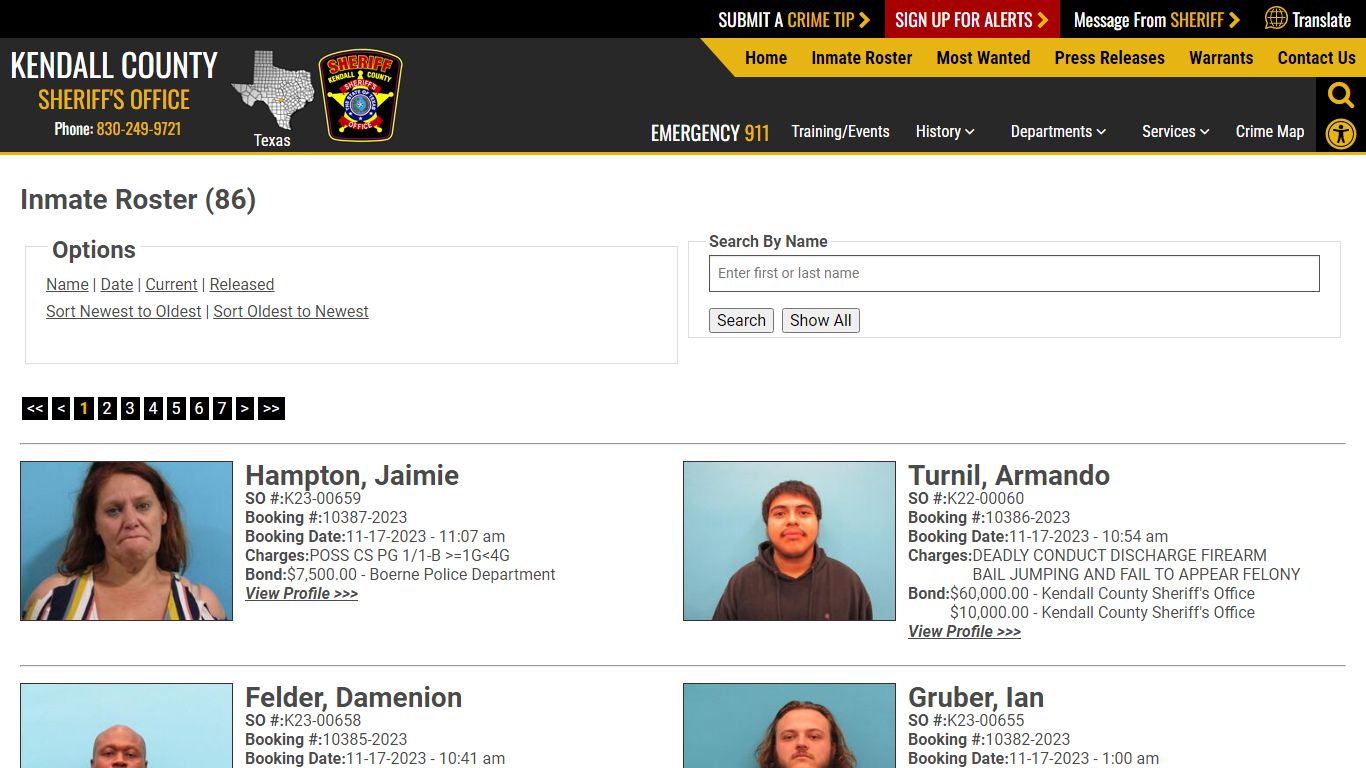The width and height of the screenshot is (1366, 768).
Task: Go to previous page with < button
Action: [61, 408]
